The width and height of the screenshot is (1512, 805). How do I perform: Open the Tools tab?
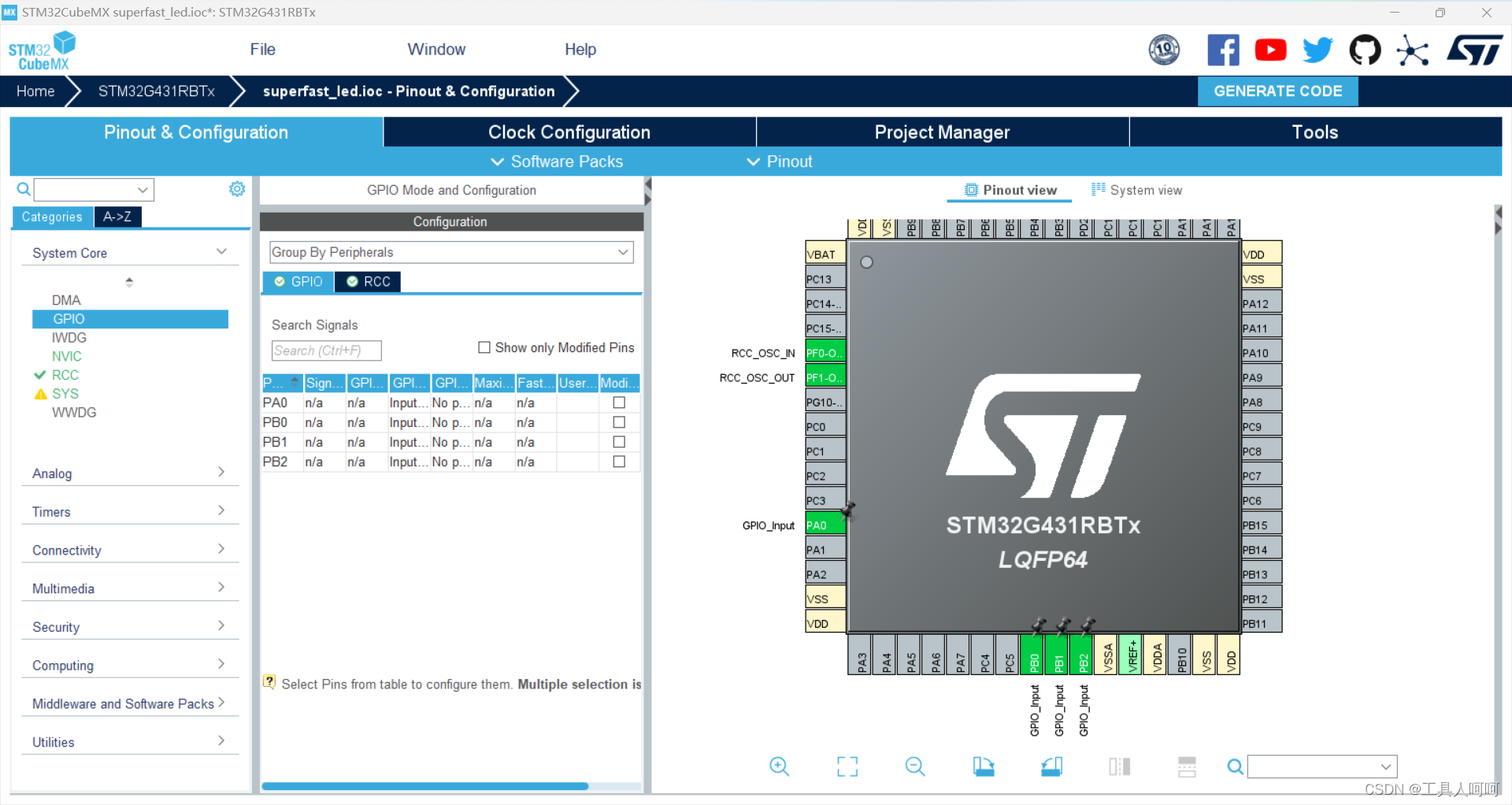point(1315,132)
